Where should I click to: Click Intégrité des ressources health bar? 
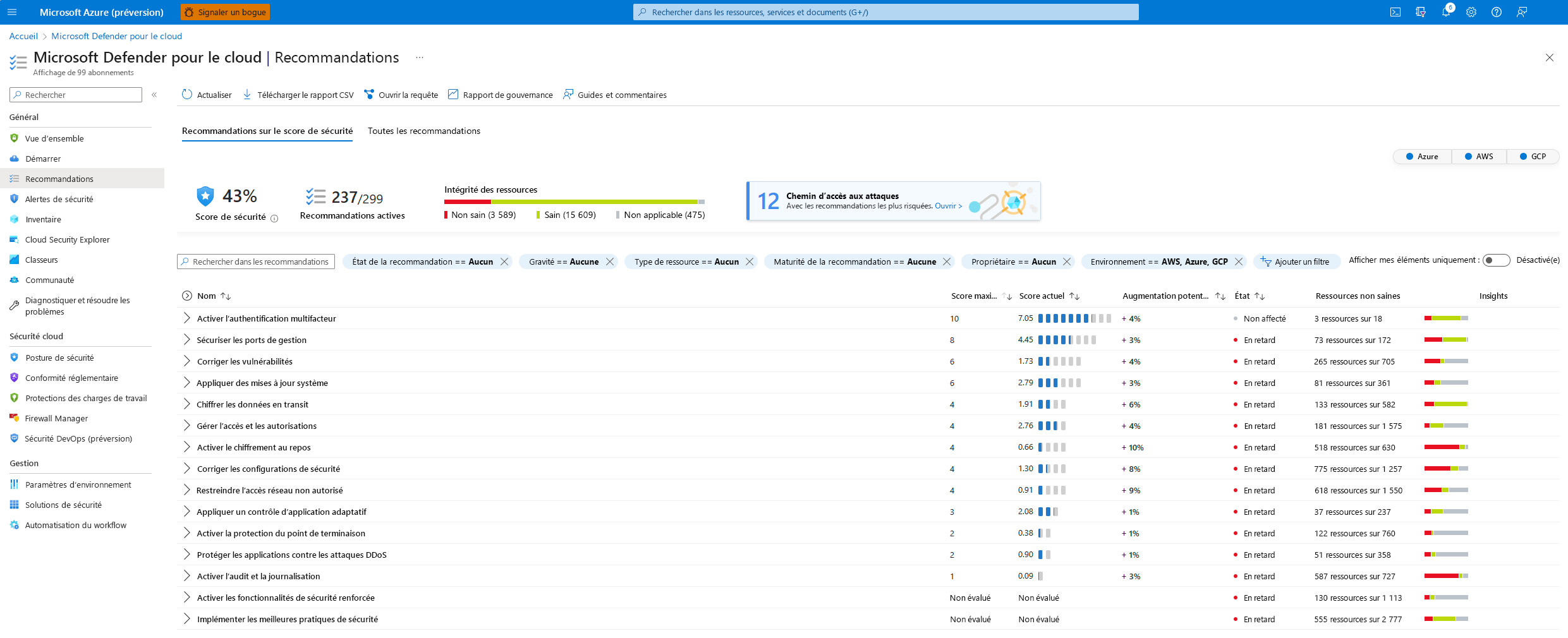click(574, 202)
